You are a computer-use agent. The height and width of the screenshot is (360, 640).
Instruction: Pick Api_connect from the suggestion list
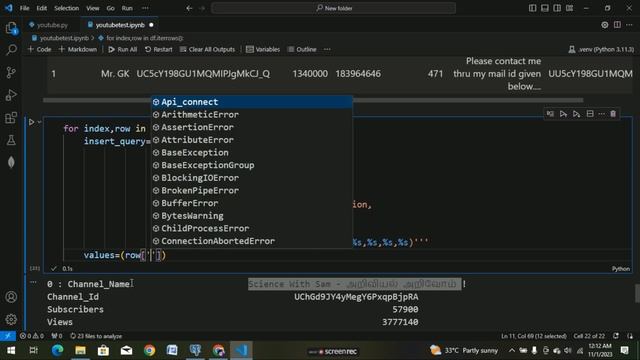252,102
